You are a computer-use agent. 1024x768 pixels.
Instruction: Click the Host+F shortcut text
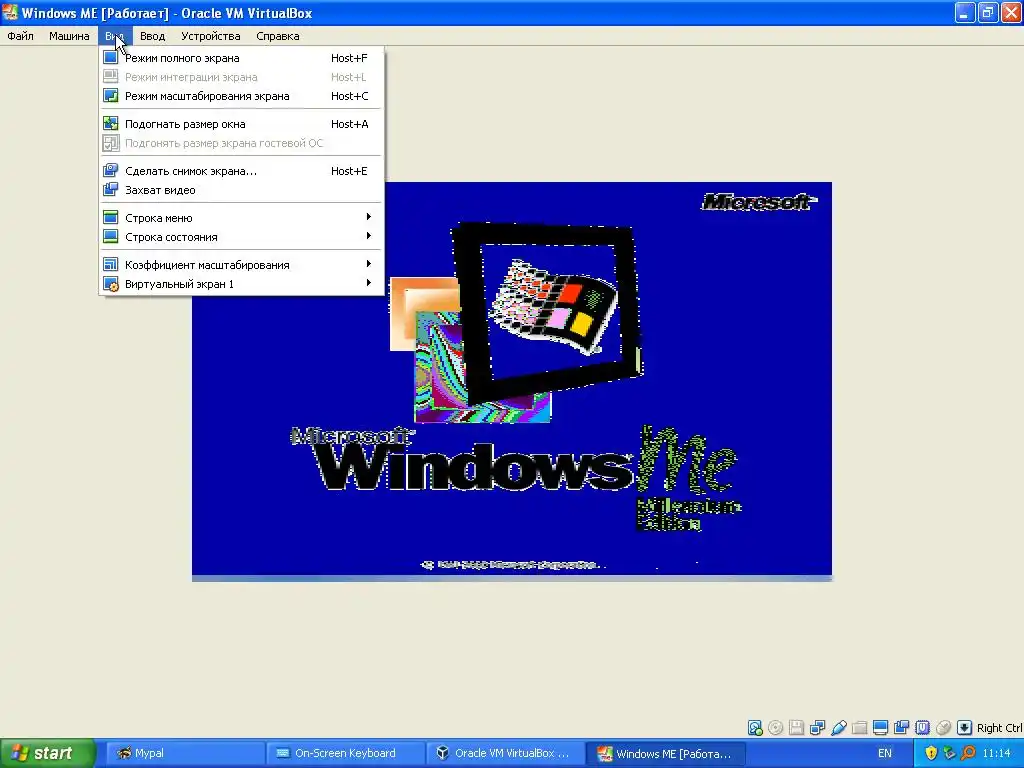pos(349,58)
